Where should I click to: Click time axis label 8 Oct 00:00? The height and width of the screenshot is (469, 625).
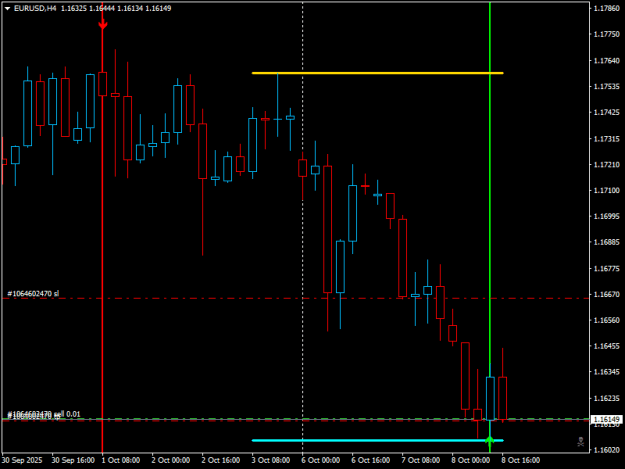click(471, 460)
